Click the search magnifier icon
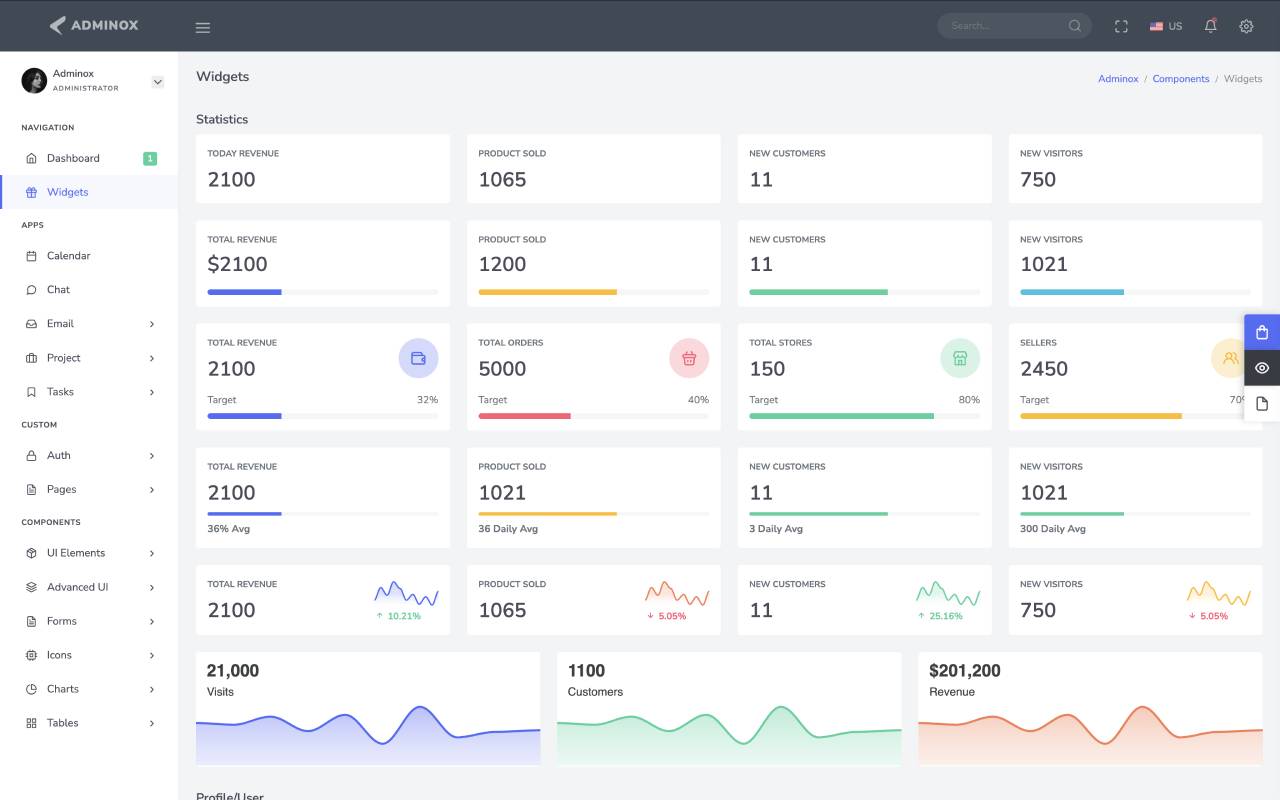 coord(1075,26)
